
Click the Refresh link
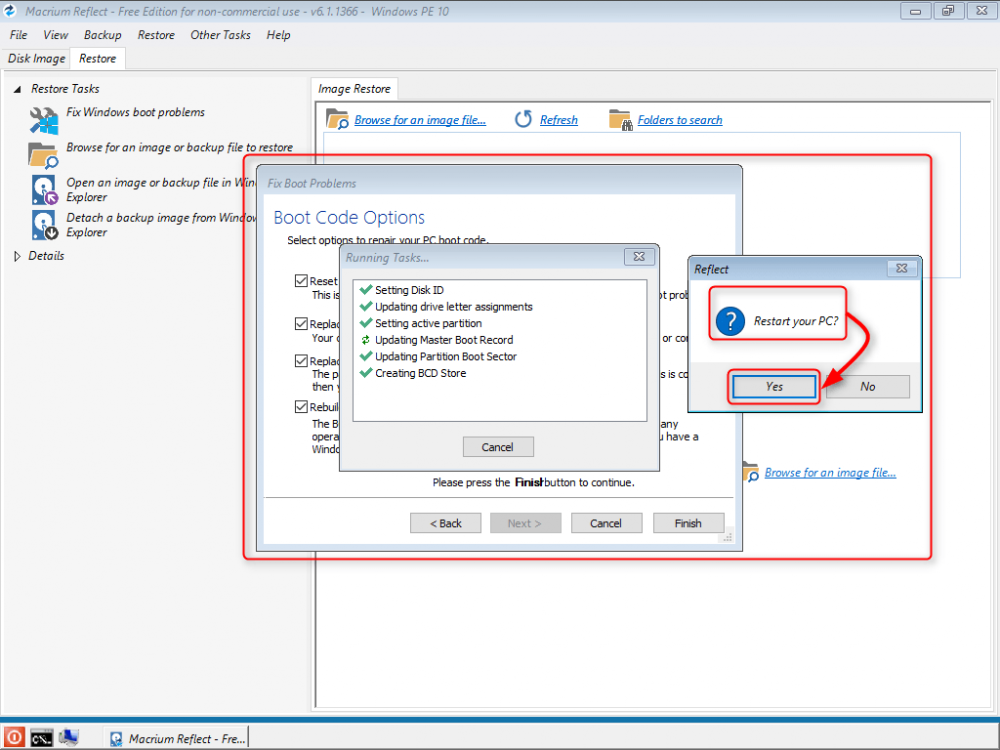pos(559,120)
